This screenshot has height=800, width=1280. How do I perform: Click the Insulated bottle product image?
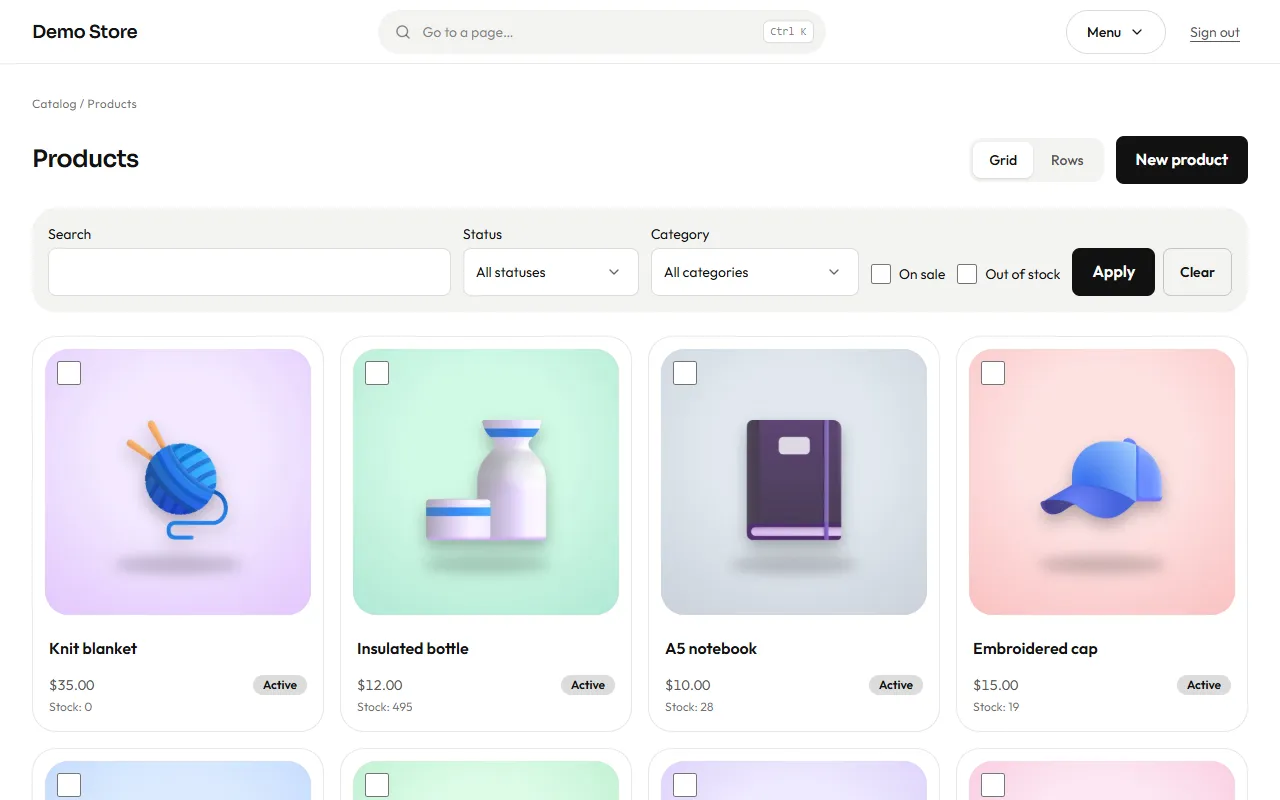486,482
